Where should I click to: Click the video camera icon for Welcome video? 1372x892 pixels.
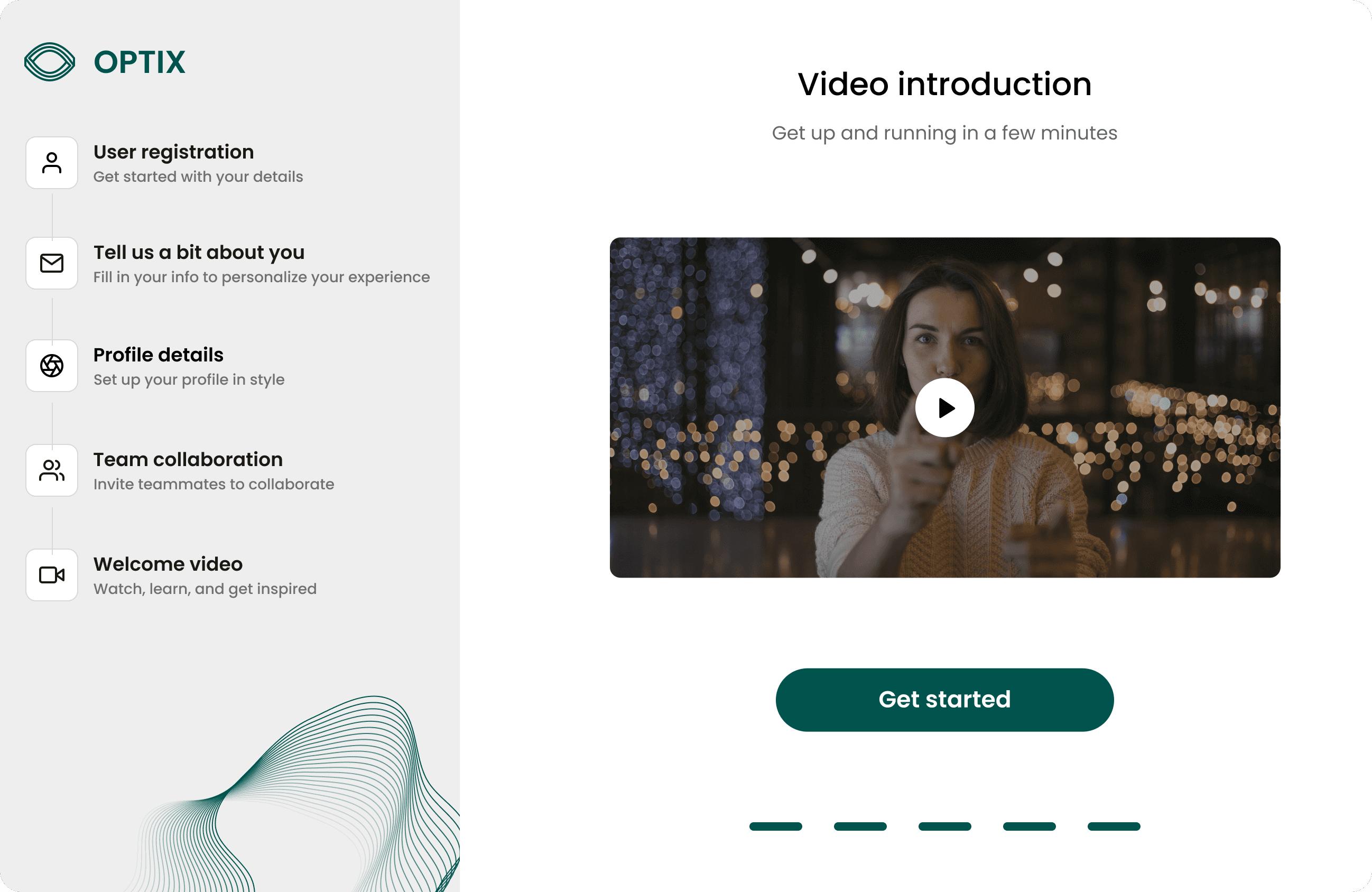(52, 575)
